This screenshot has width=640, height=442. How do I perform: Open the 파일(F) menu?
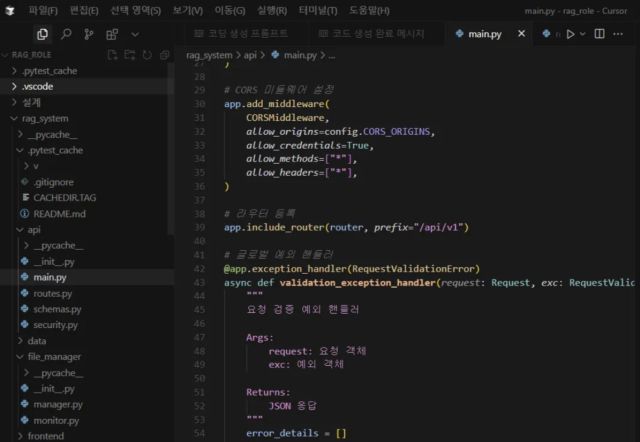tap(44, 9)
